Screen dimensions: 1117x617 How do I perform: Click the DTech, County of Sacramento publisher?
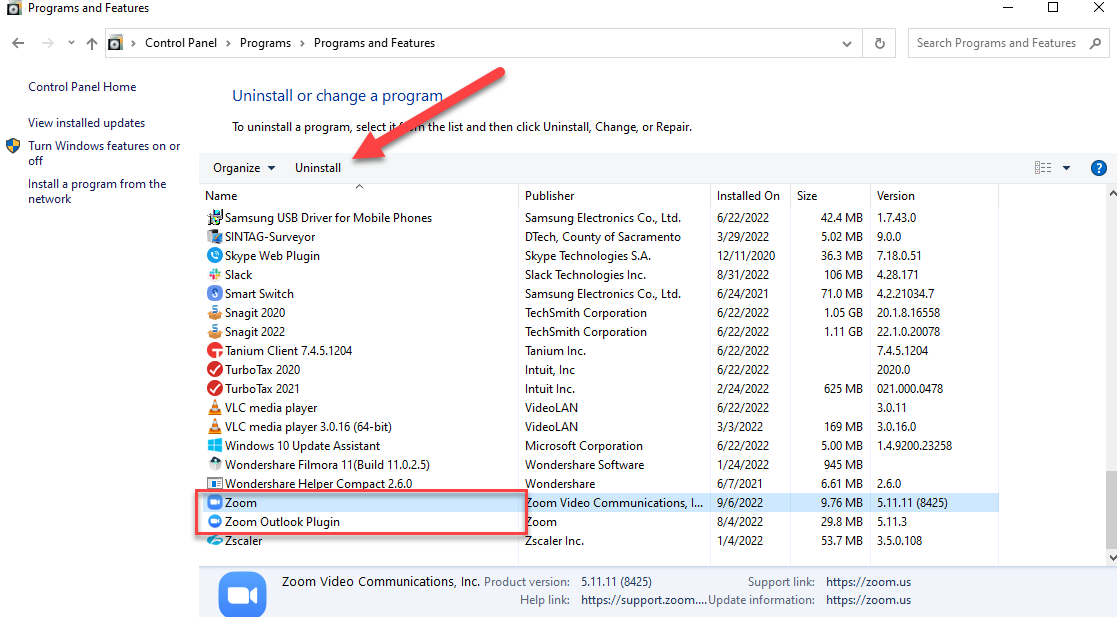[x=603, y=237]
